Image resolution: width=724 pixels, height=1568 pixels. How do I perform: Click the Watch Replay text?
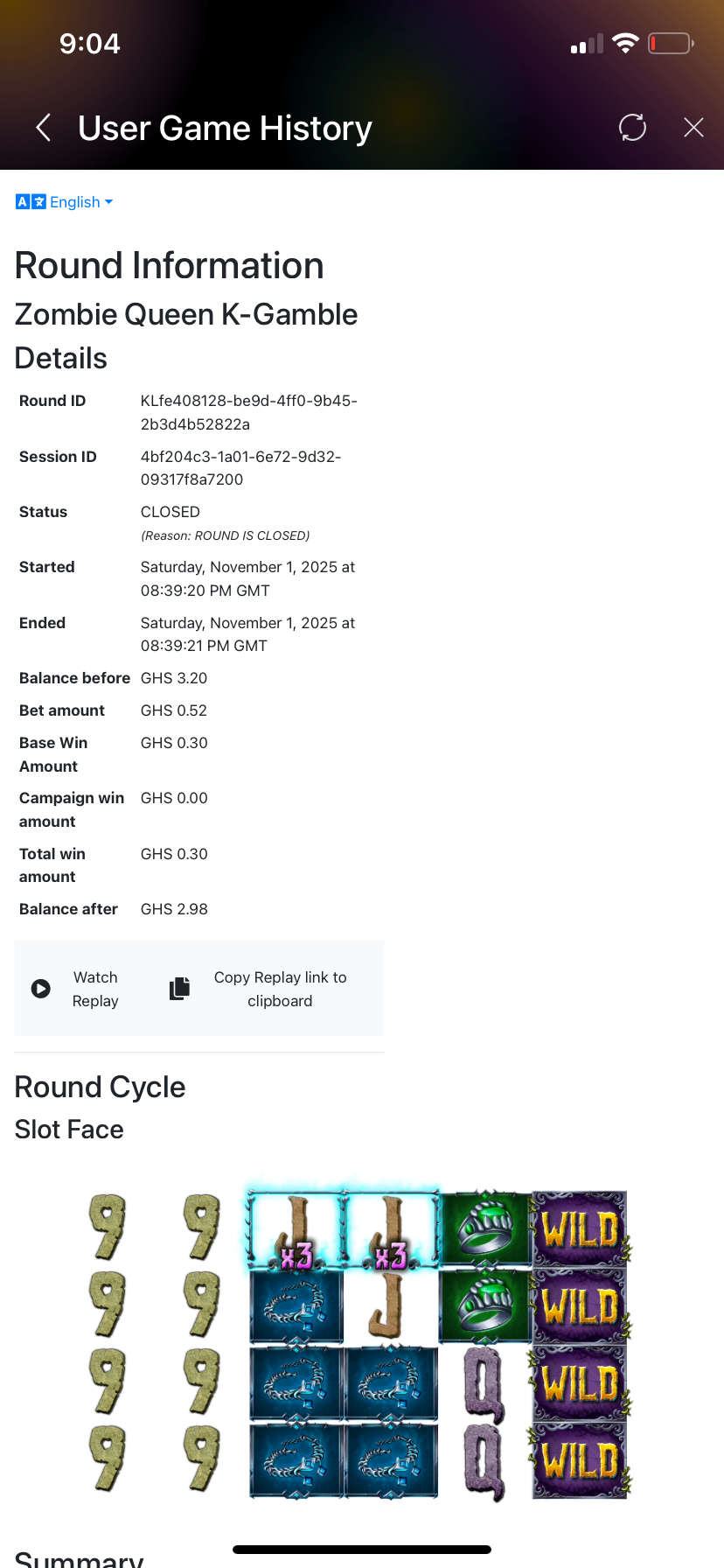click(95, 989)
